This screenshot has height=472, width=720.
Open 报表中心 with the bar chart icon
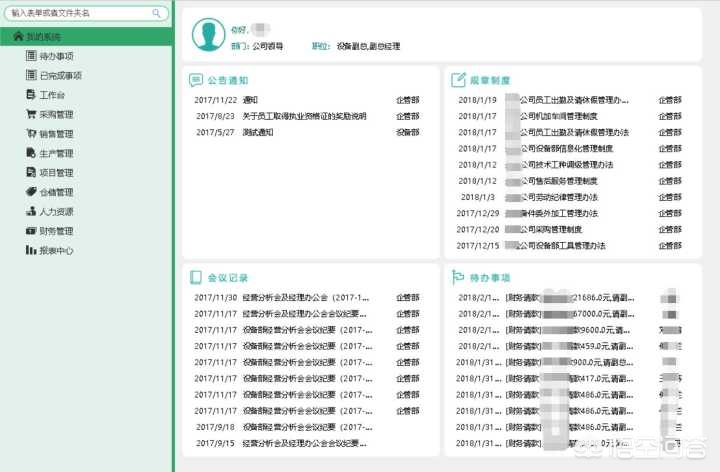[50, 250]
